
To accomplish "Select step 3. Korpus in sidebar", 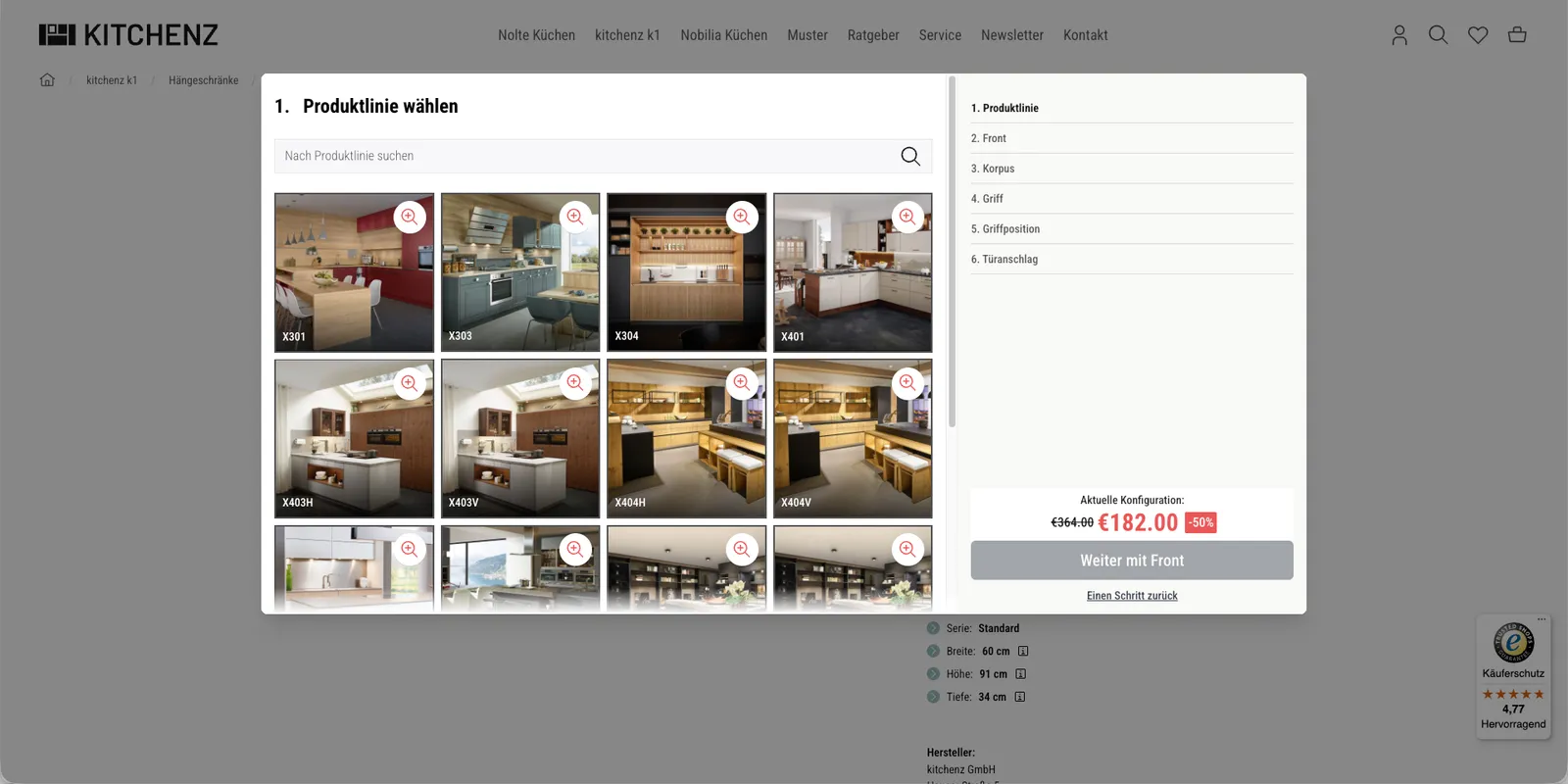I will tap(1132, 169).
